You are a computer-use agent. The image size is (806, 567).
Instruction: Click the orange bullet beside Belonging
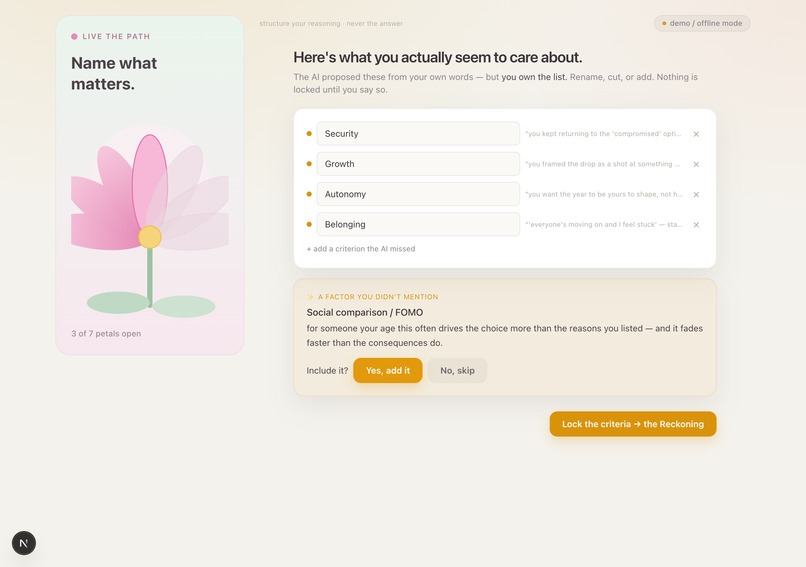(309, 224)
